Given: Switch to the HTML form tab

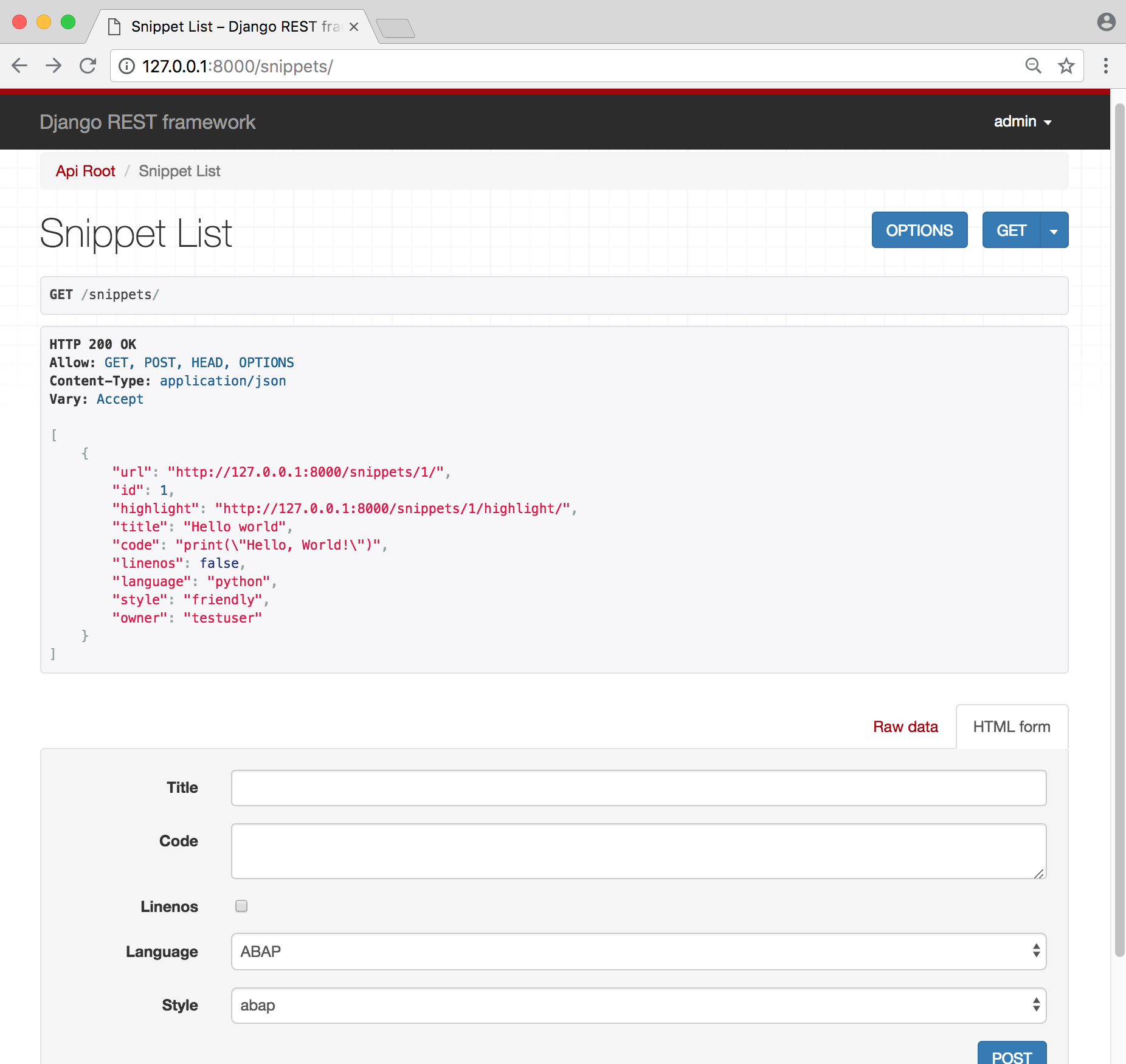Looking at the screenshot, I should click(x=1012, y=727).
